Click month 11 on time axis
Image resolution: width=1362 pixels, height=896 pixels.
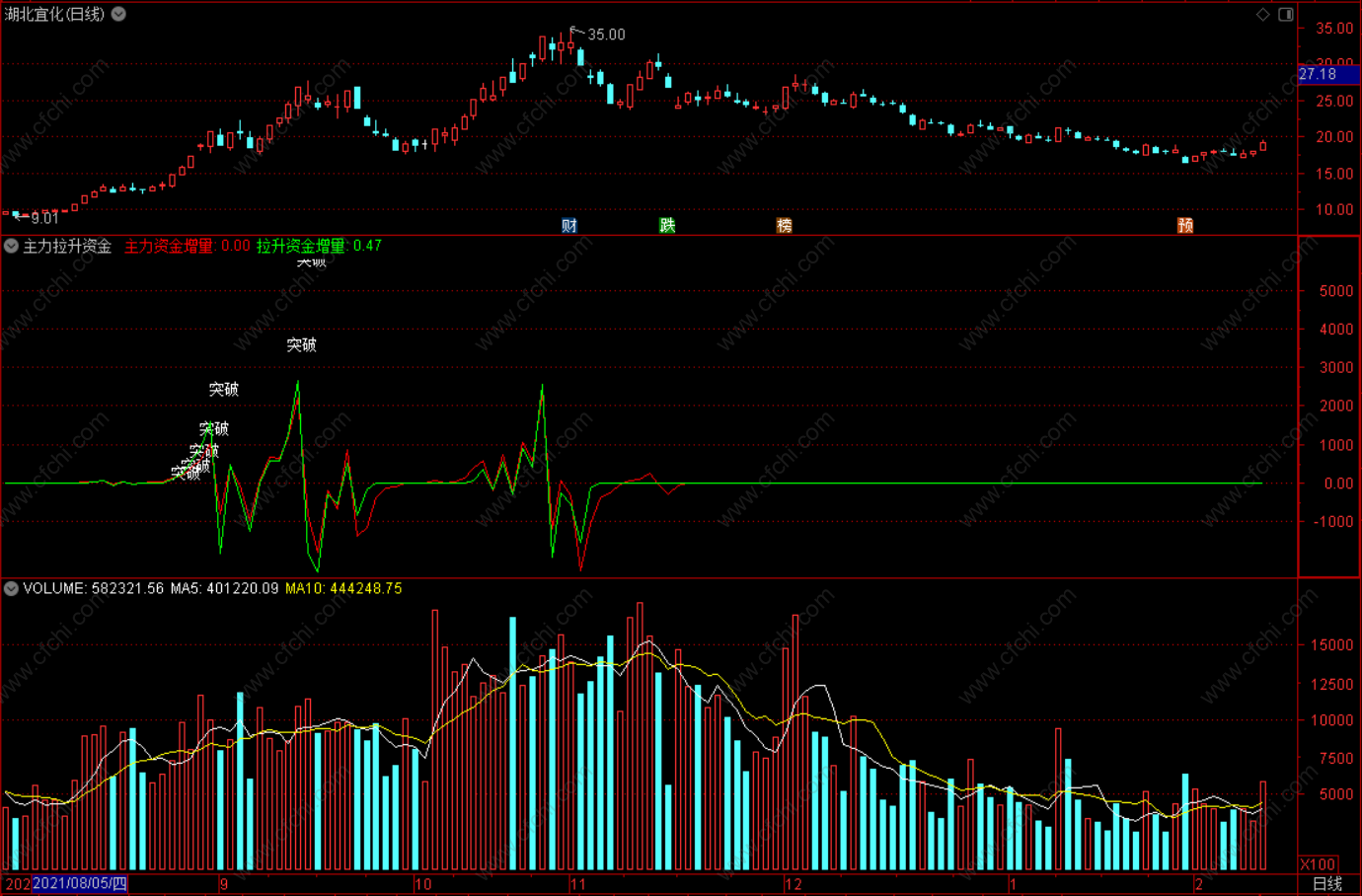coord(577,884)
